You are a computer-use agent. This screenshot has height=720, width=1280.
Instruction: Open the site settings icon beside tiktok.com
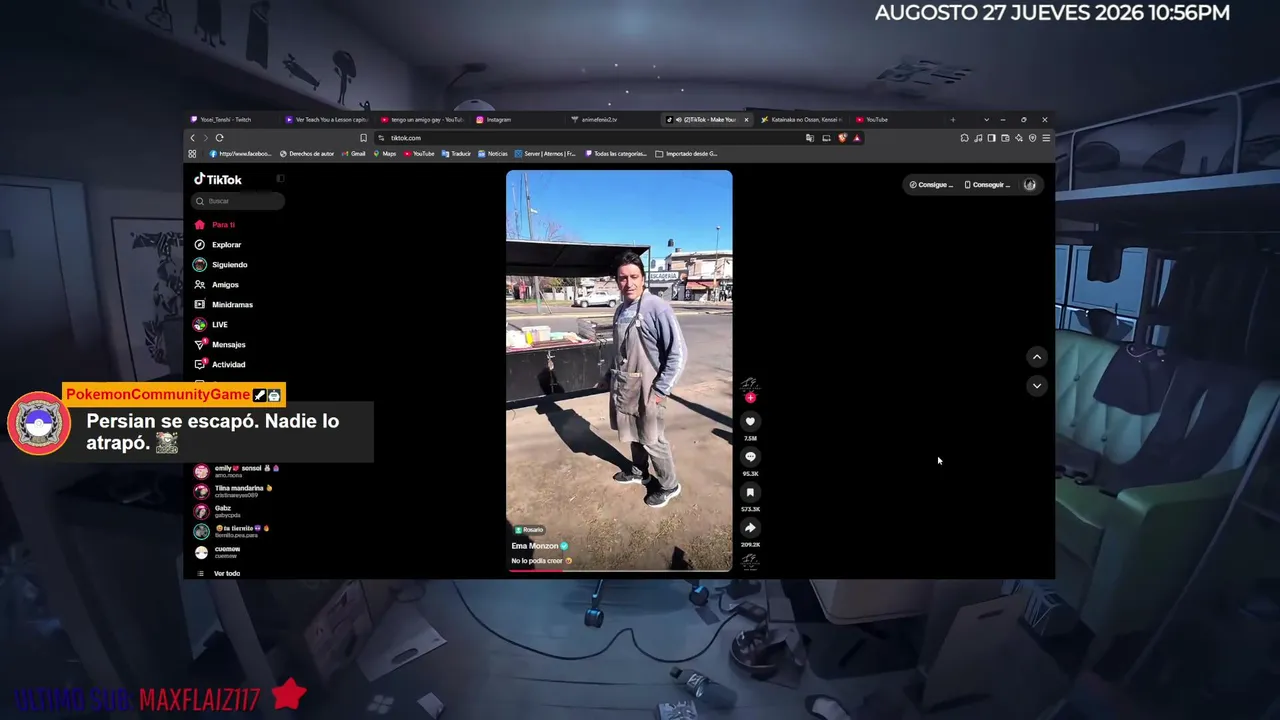[381, 138]
